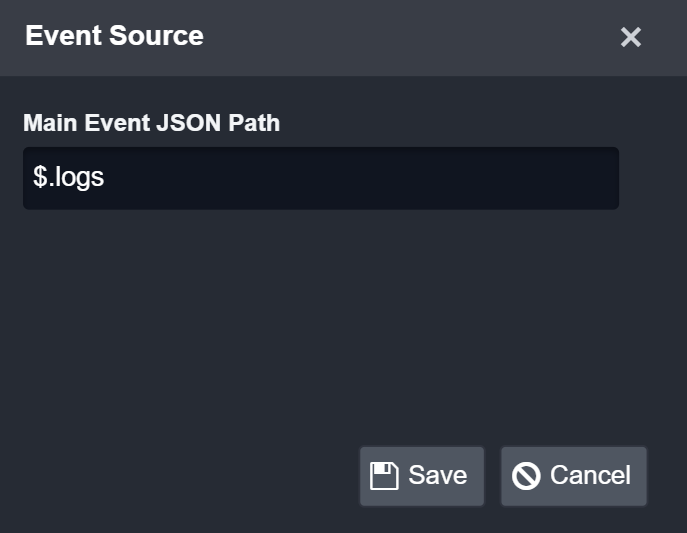The image size is (687, 533).
Task: Close the Event Source dialog with X
Action: pyautogui.click(x=630, y=38)
